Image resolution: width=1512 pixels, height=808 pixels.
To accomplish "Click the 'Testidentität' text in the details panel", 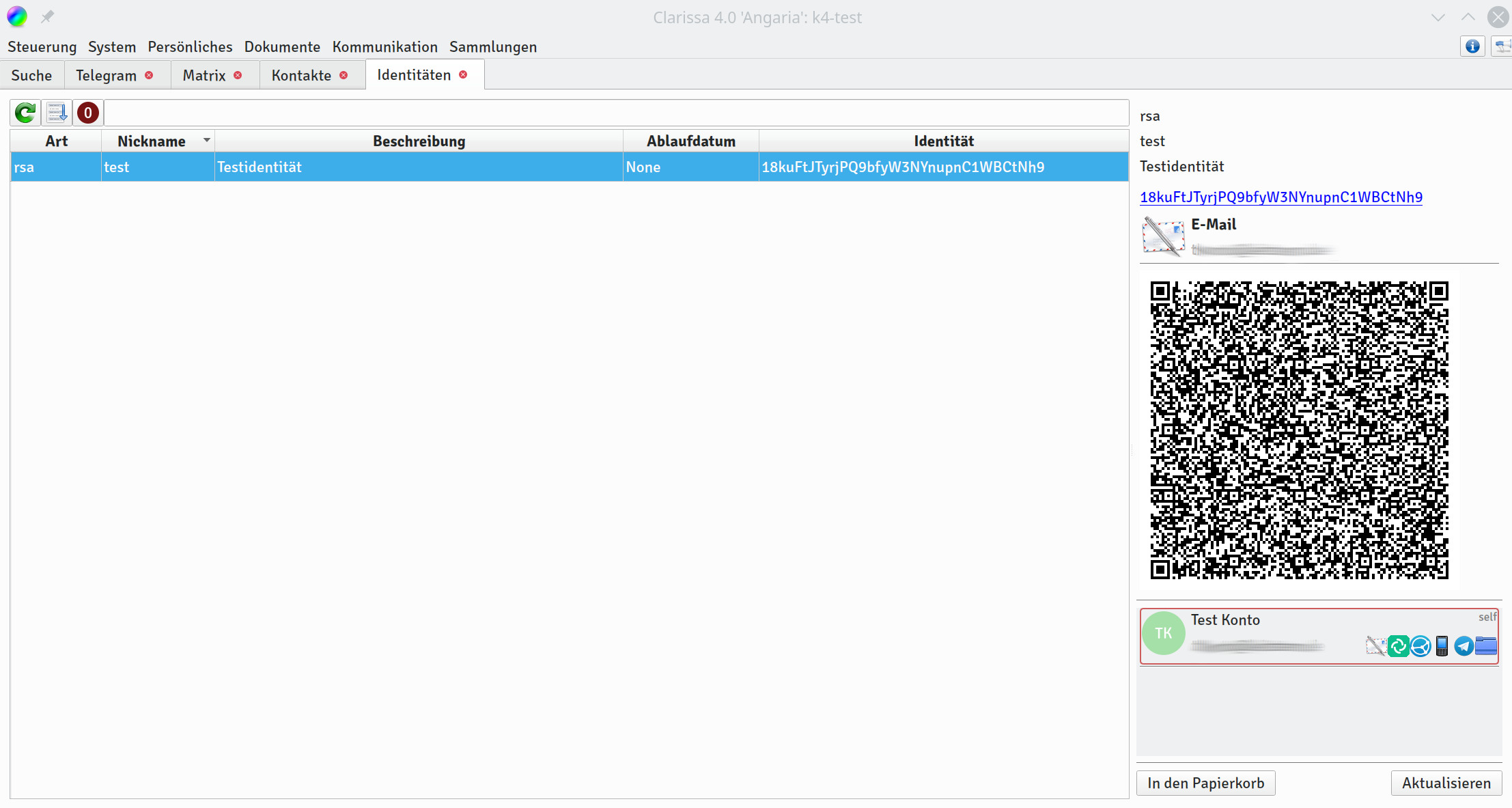I will (1181, 166).
